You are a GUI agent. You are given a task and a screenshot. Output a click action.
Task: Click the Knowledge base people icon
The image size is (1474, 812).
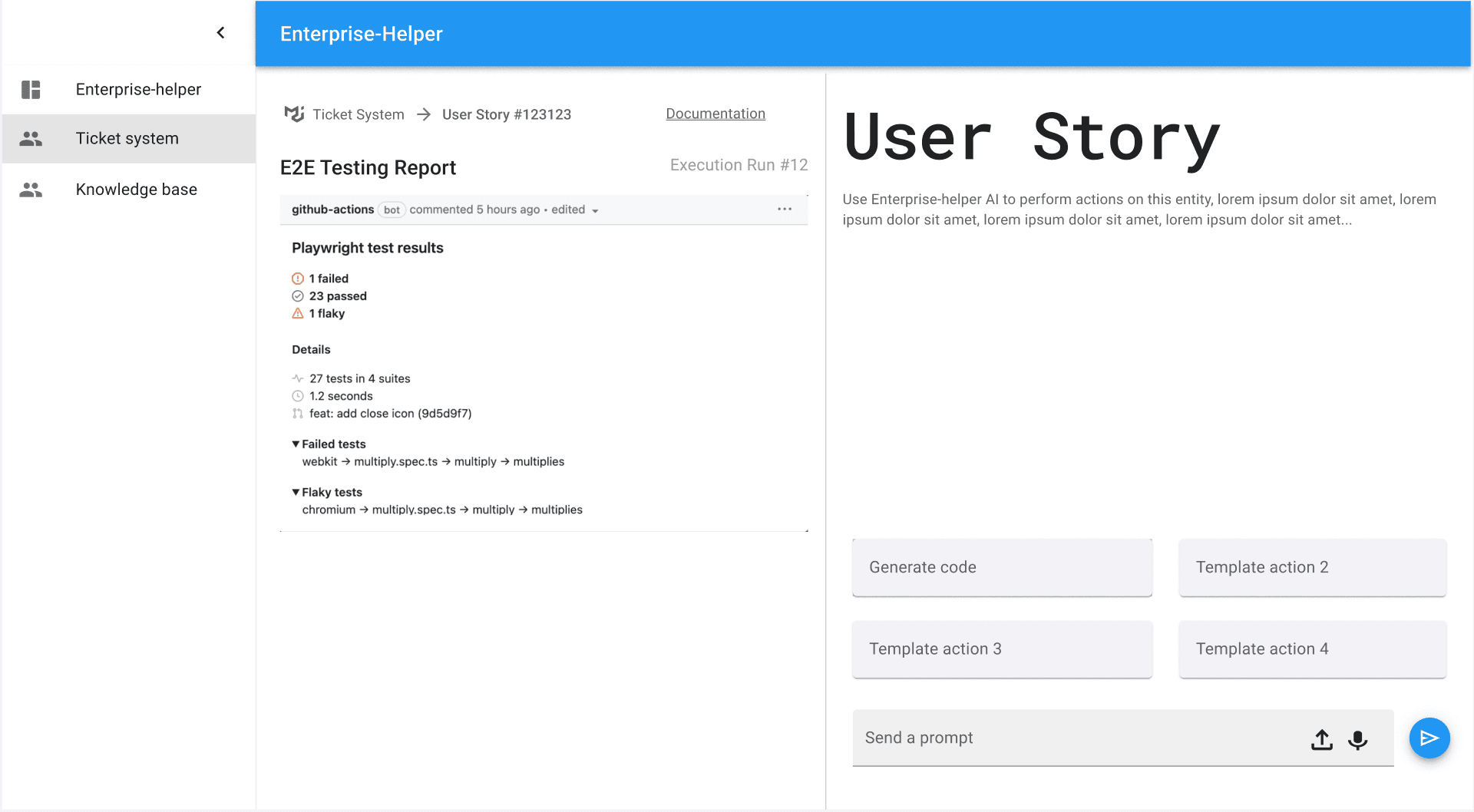tap(31, 190)
